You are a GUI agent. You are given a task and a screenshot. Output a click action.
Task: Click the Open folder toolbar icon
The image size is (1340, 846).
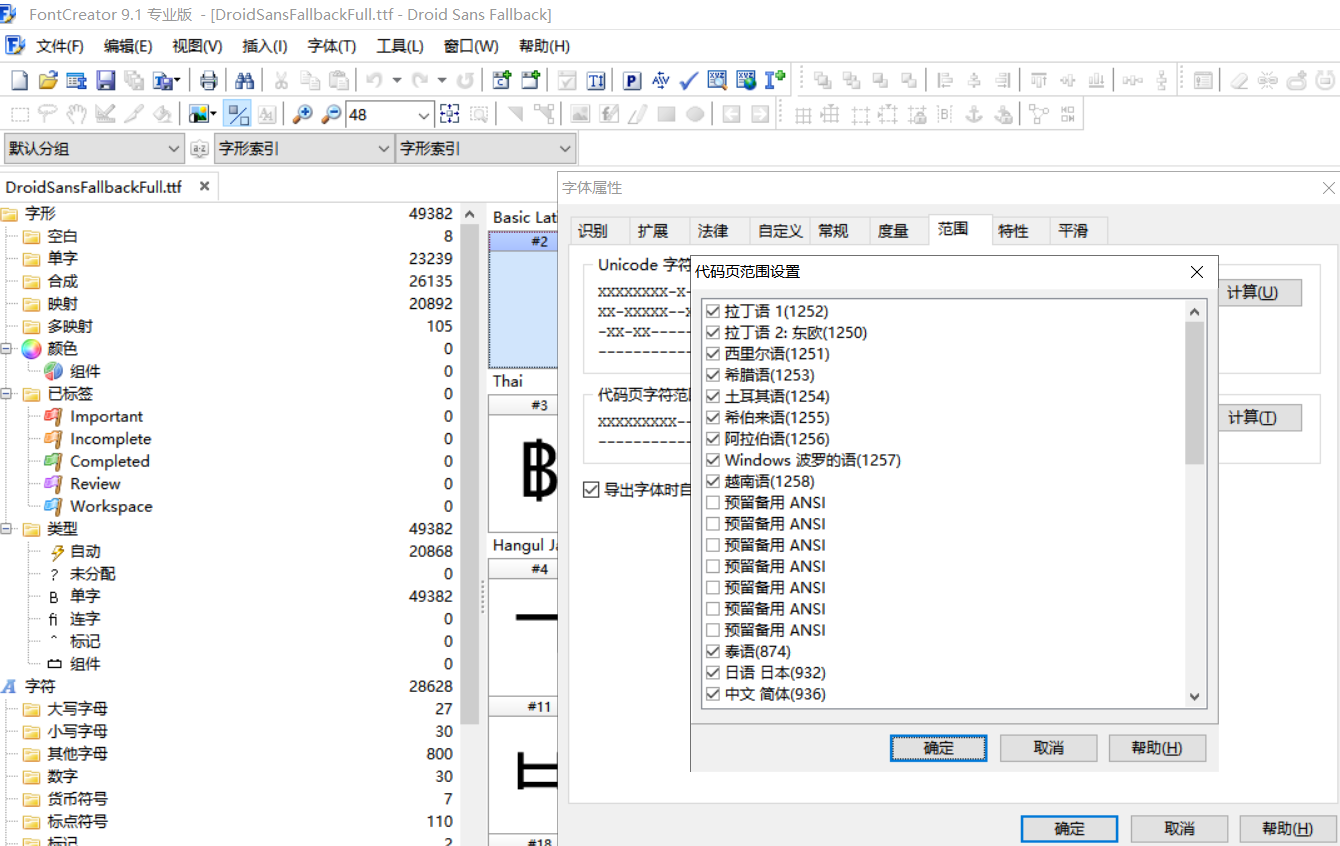click(x=47, y=81)
